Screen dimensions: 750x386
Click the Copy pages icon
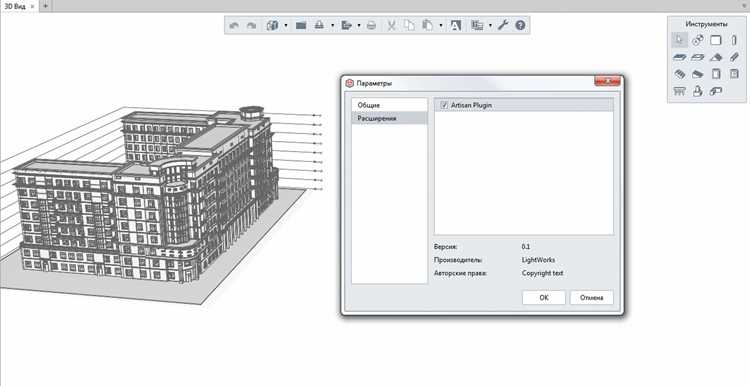click(x=409, y=25)
